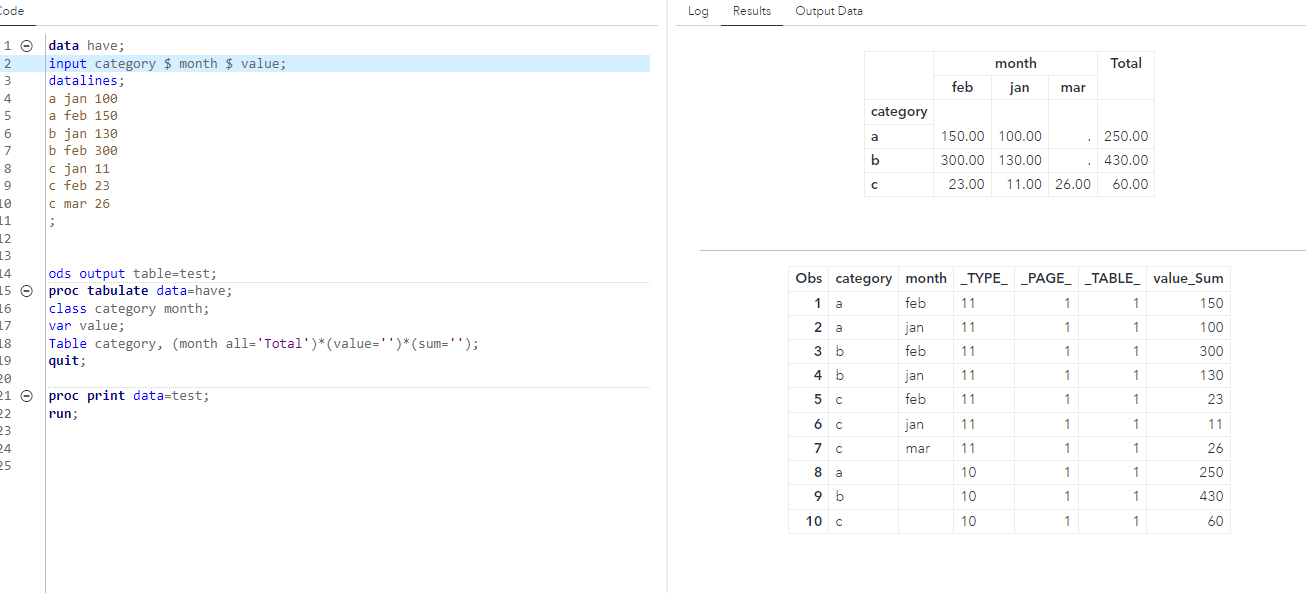Switch to the Log tab
The image size is (1306, 593).
698,11
